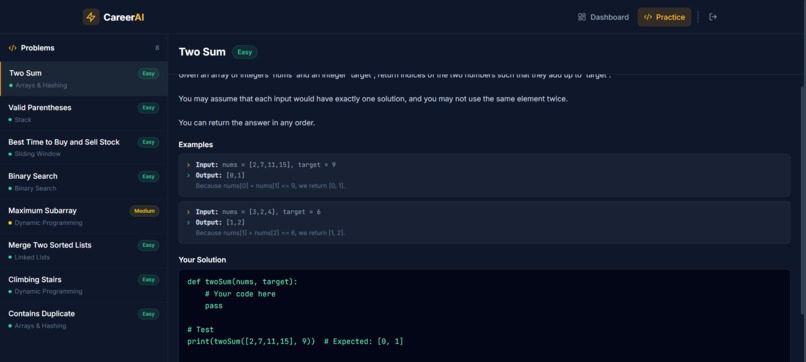Click the 'exactly one solution' description sentence
This screenshot has height=362, width=806.
(373, 99)
